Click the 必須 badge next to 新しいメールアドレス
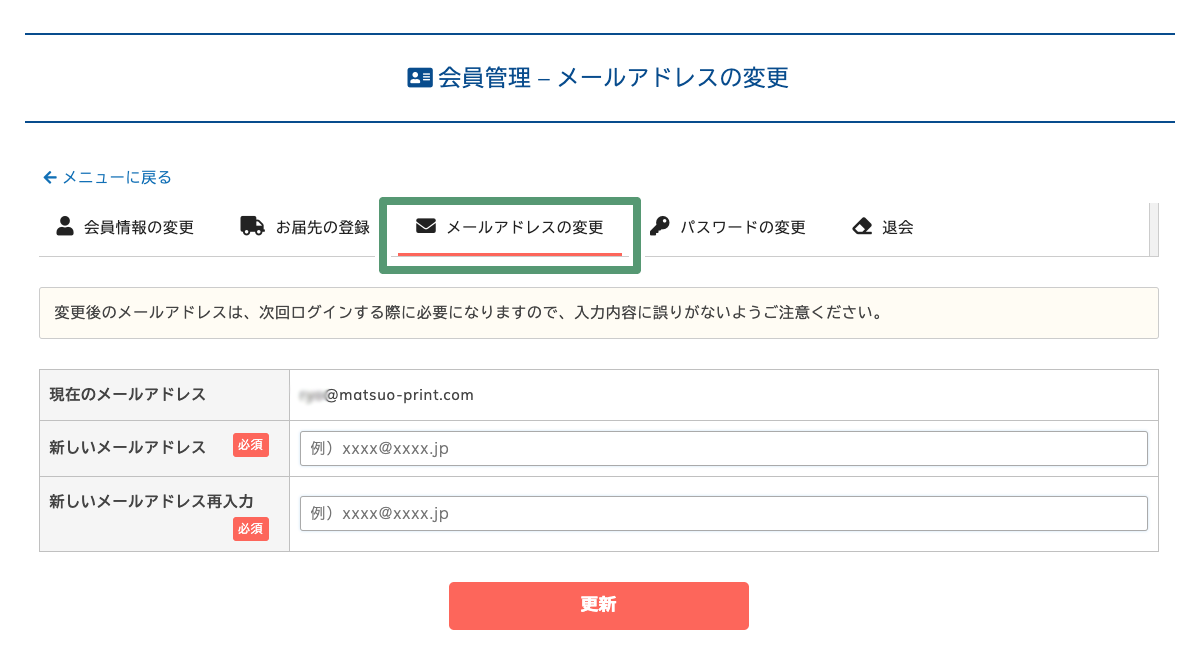This screenshot has height=670, width=1200. click(x=251, y=445)
